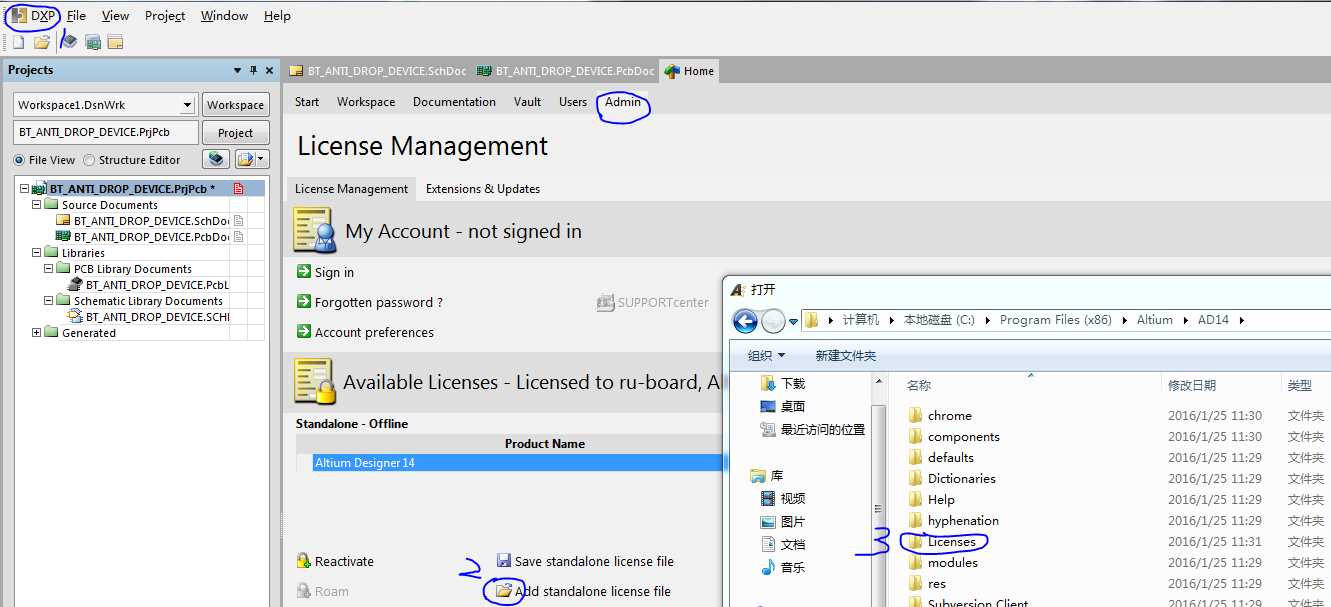This screenshot has width=1331, height=607.
Task: Click the book icon button in Projects panel
Action: (x=215, y=159)
